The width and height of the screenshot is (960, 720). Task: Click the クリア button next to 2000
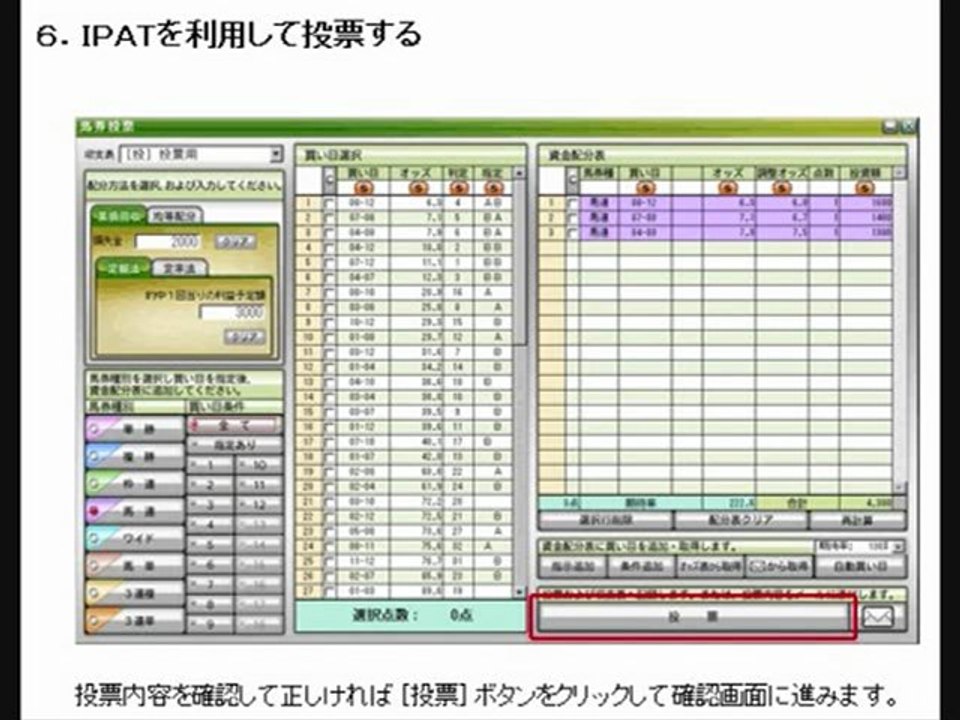[235, 241]
